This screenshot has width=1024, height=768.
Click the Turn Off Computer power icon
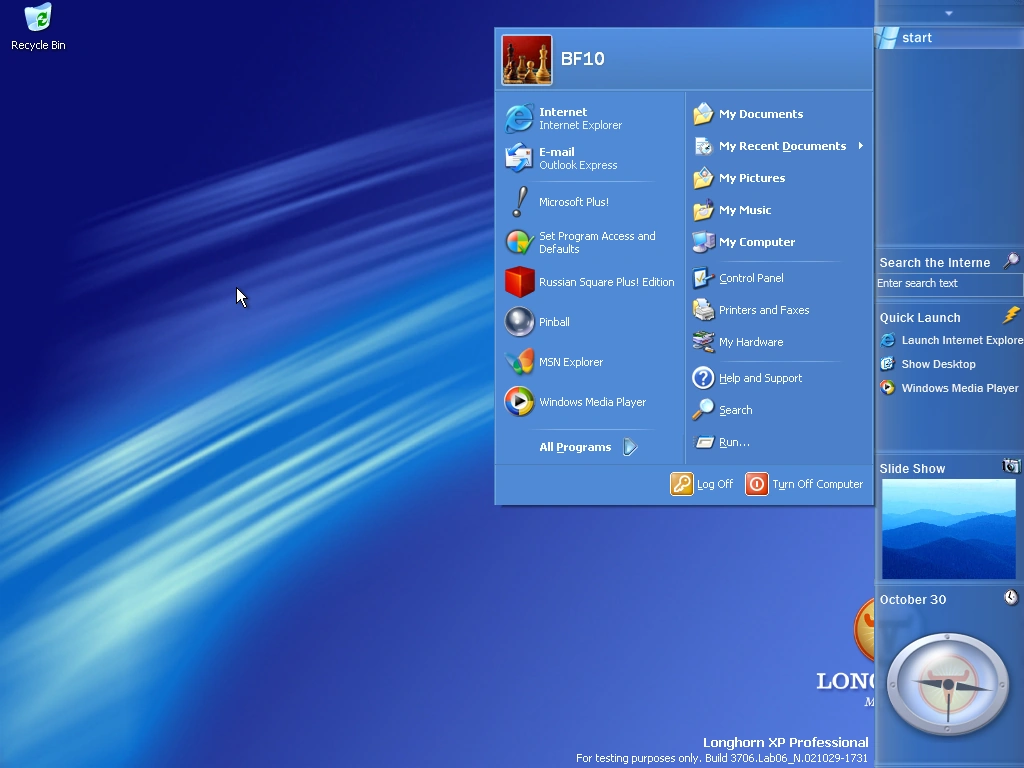click(757, 484)
